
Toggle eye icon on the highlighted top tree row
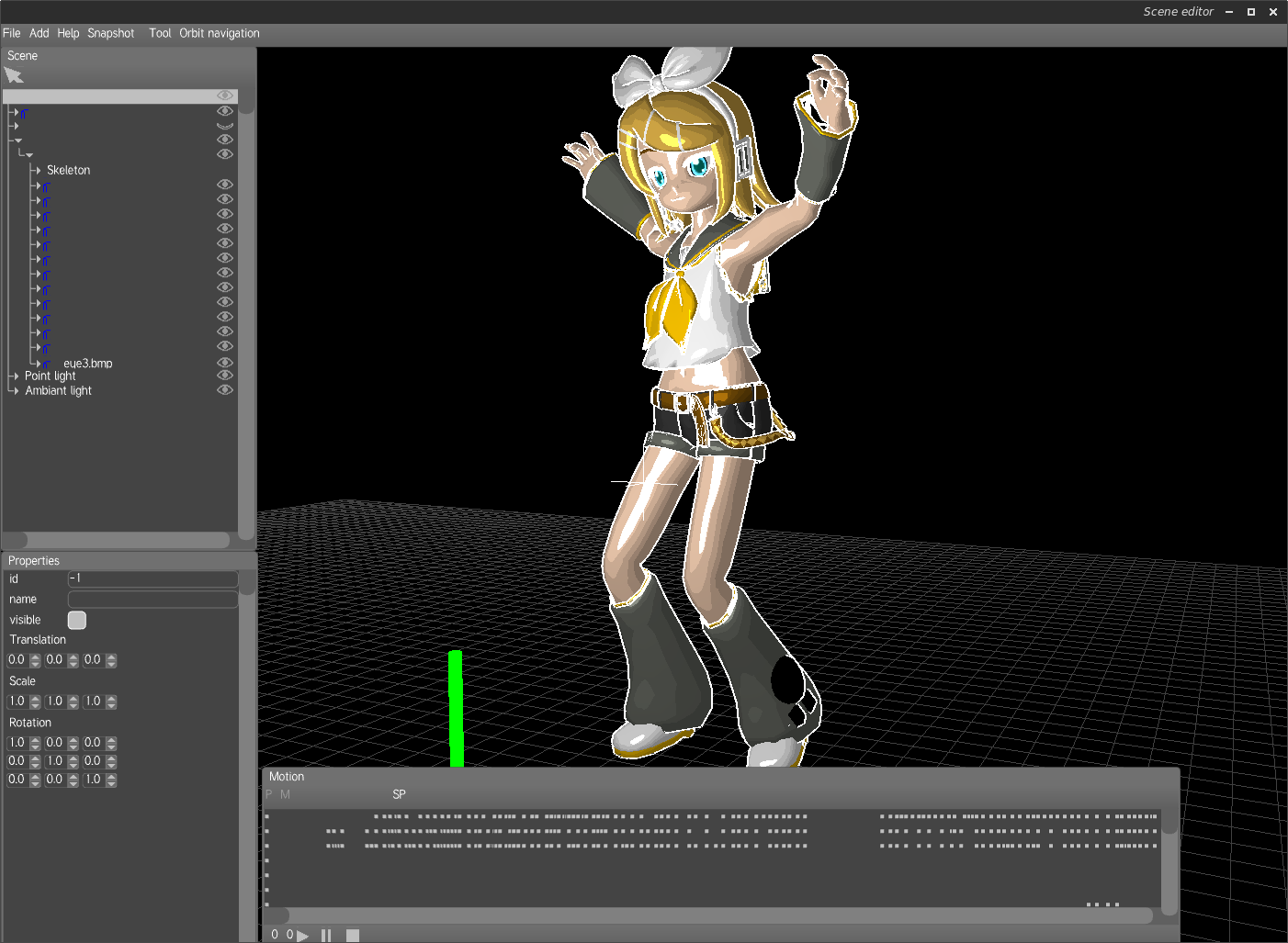click(x=224, y=95)
